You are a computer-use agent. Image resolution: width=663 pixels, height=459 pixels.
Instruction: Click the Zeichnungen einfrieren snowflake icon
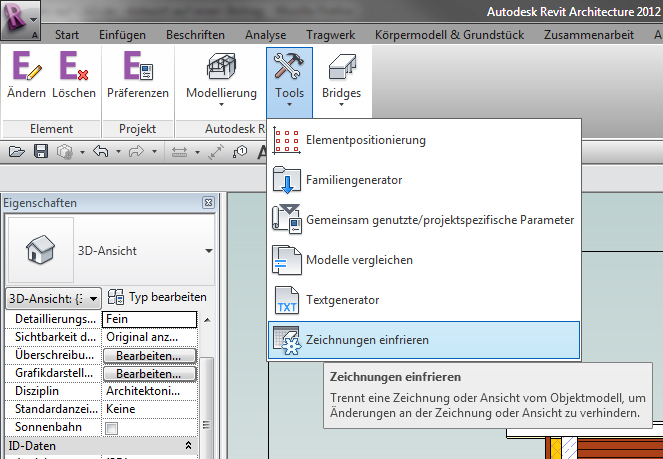click(287, 340)
